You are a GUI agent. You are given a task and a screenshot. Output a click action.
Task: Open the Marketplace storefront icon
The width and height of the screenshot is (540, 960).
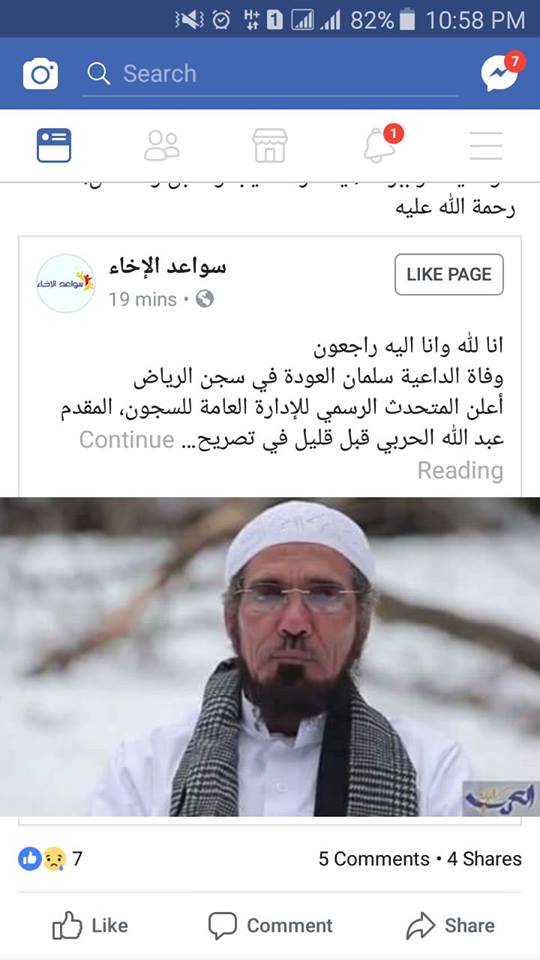[269, 146]
